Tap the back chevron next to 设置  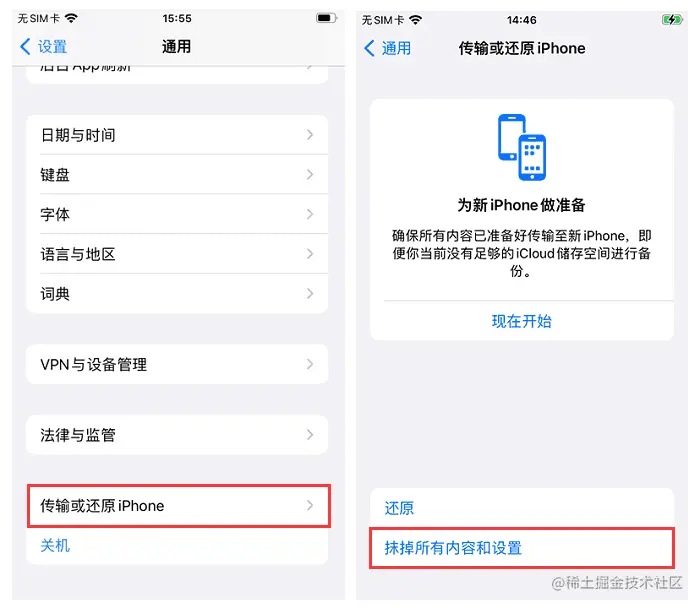pos(25,46)
